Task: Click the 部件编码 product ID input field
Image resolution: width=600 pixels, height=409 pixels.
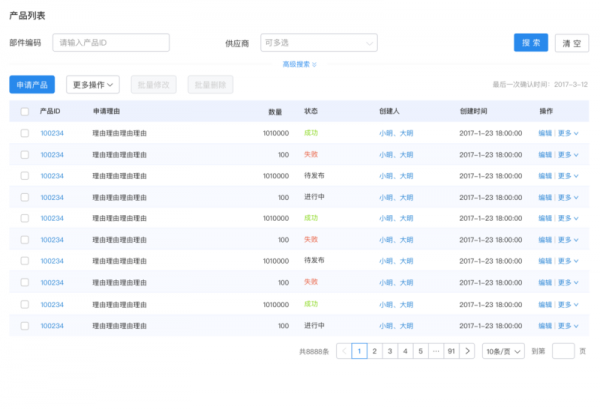Action: coord(111,43)
